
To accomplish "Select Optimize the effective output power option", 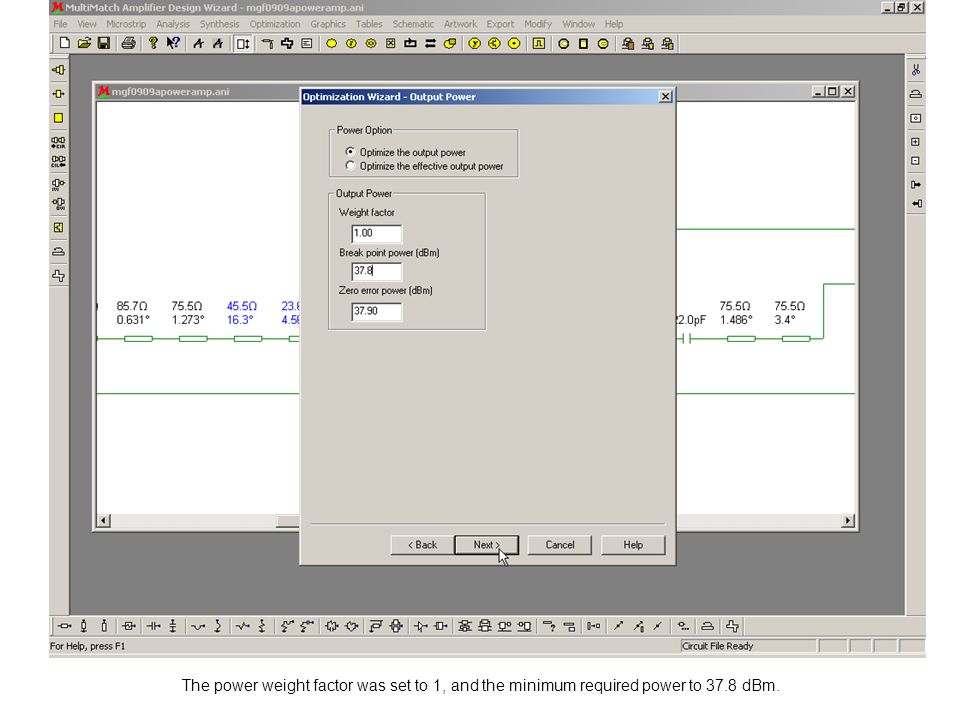I will (350, 165).
